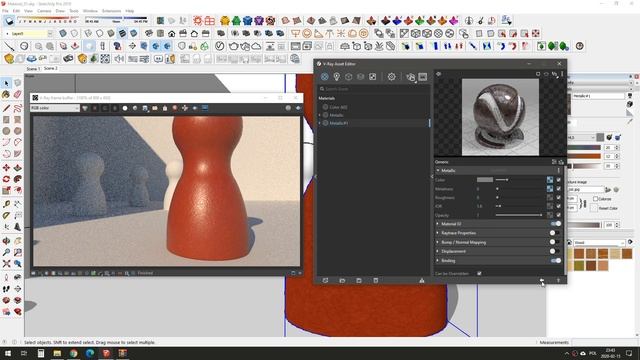Click the purge unused assets icon
The height and width of the screenshot is (360, 640).
click(x=422, y=280)
